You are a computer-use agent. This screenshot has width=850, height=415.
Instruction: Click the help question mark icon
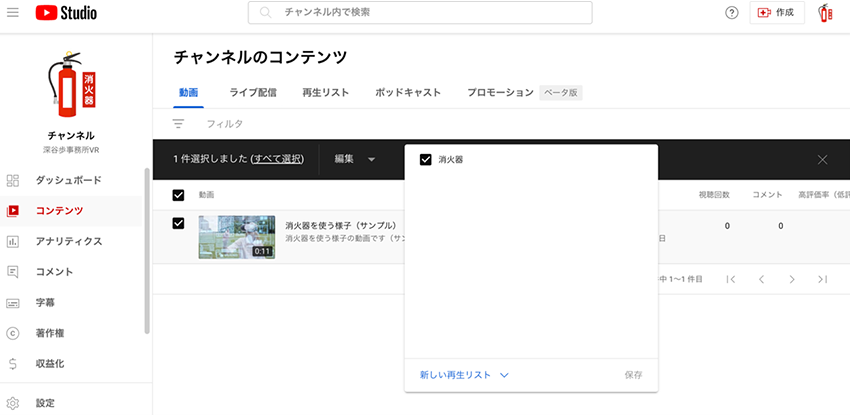(x=731, y=13)
